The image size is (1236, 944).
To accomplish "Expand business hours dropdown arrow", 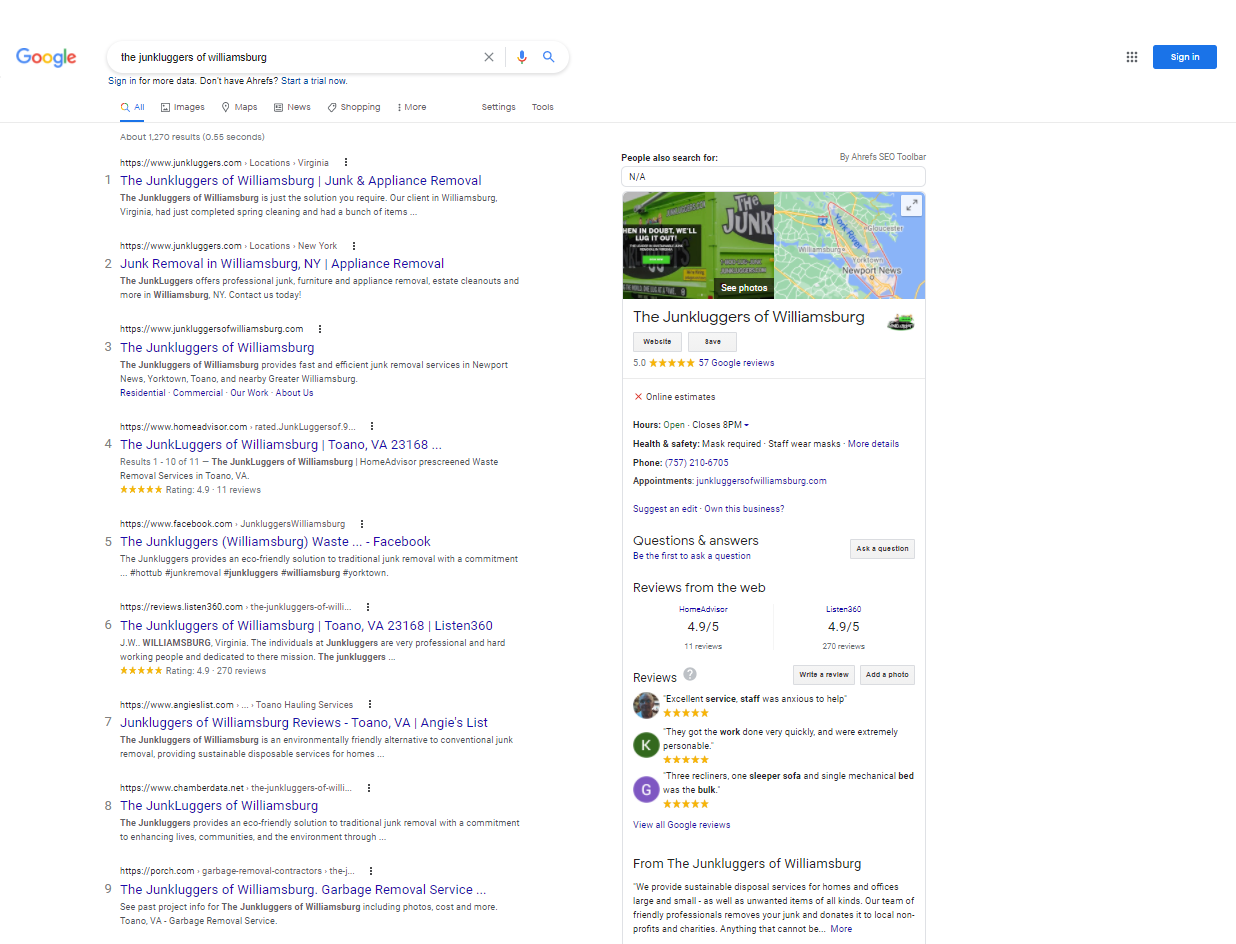I will click(x=746, y=426).
